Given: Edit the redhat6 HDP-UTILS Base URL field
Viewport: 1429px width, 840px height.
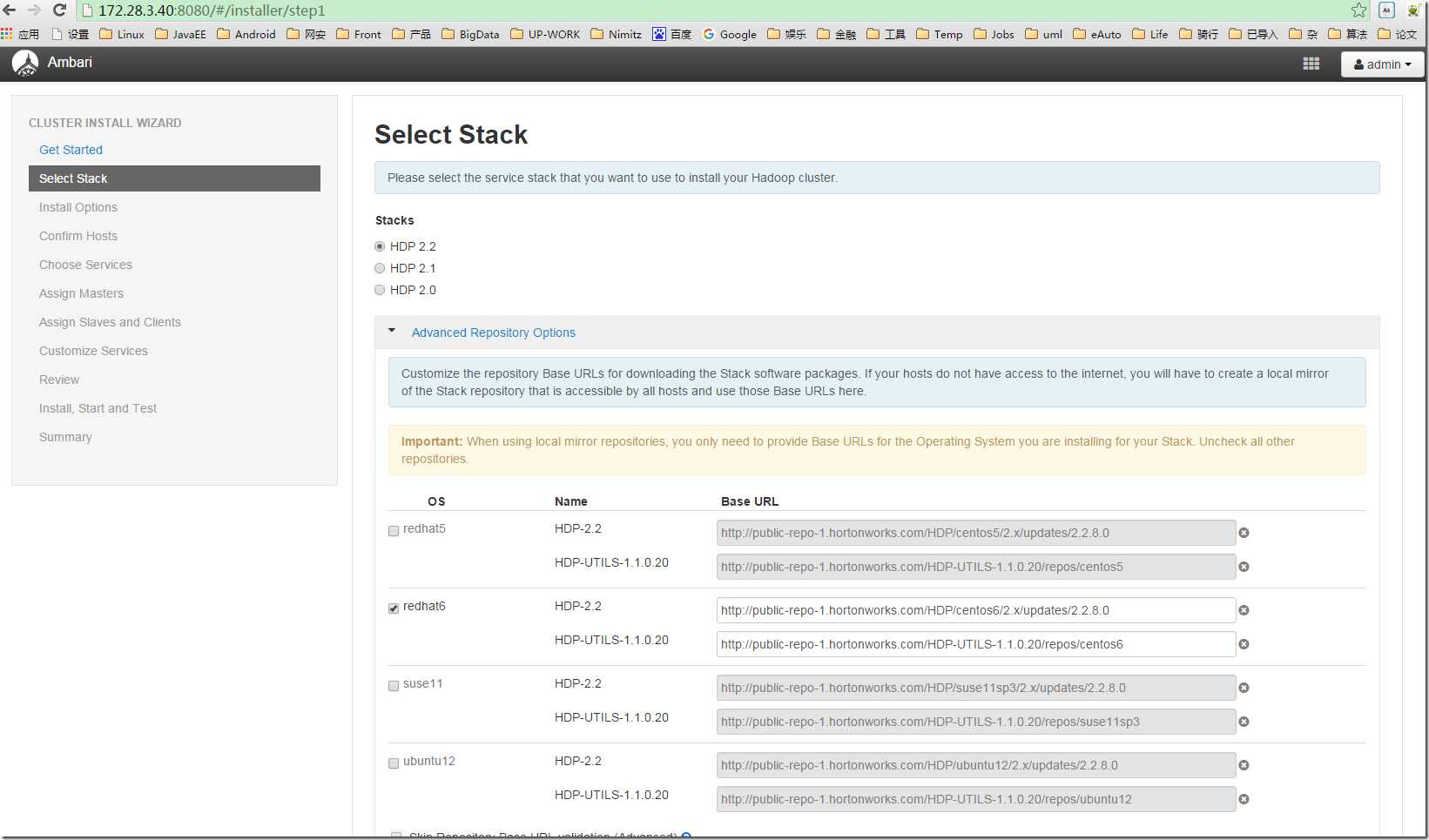Looking at the screenshot, I should (x=975, y=644).
